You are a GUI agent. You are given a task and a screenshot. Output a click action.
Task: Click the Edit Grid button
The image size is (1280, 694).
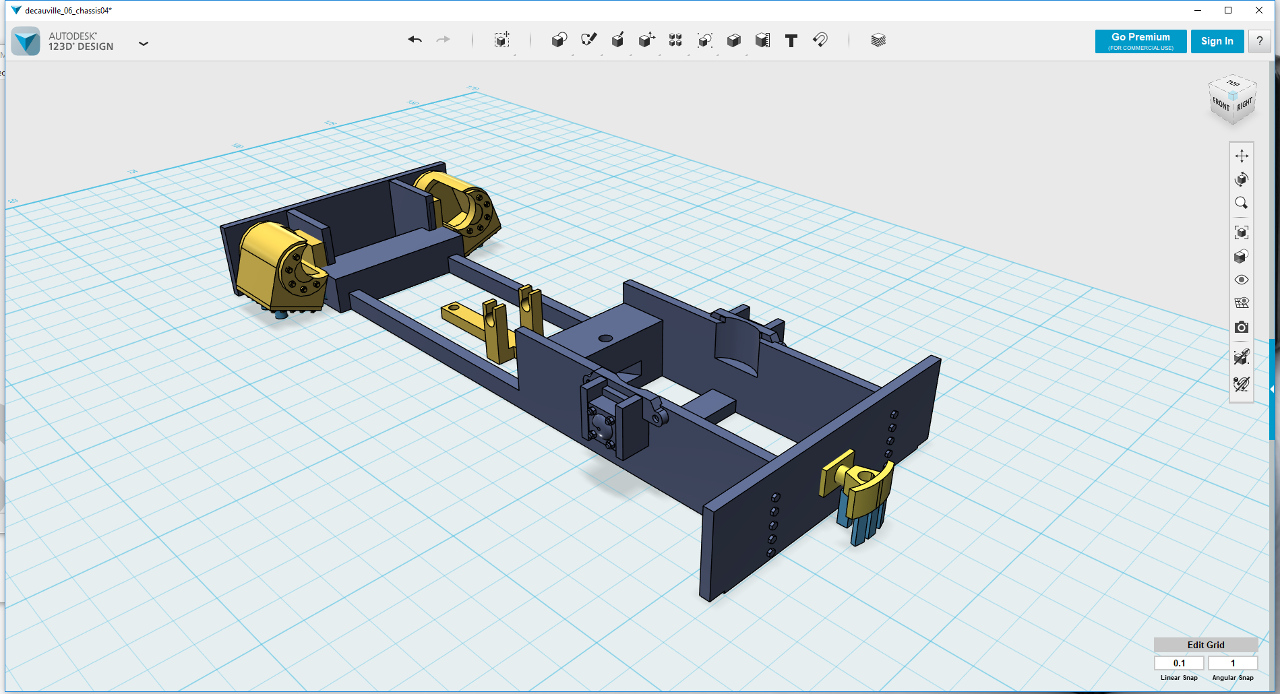1205,645
